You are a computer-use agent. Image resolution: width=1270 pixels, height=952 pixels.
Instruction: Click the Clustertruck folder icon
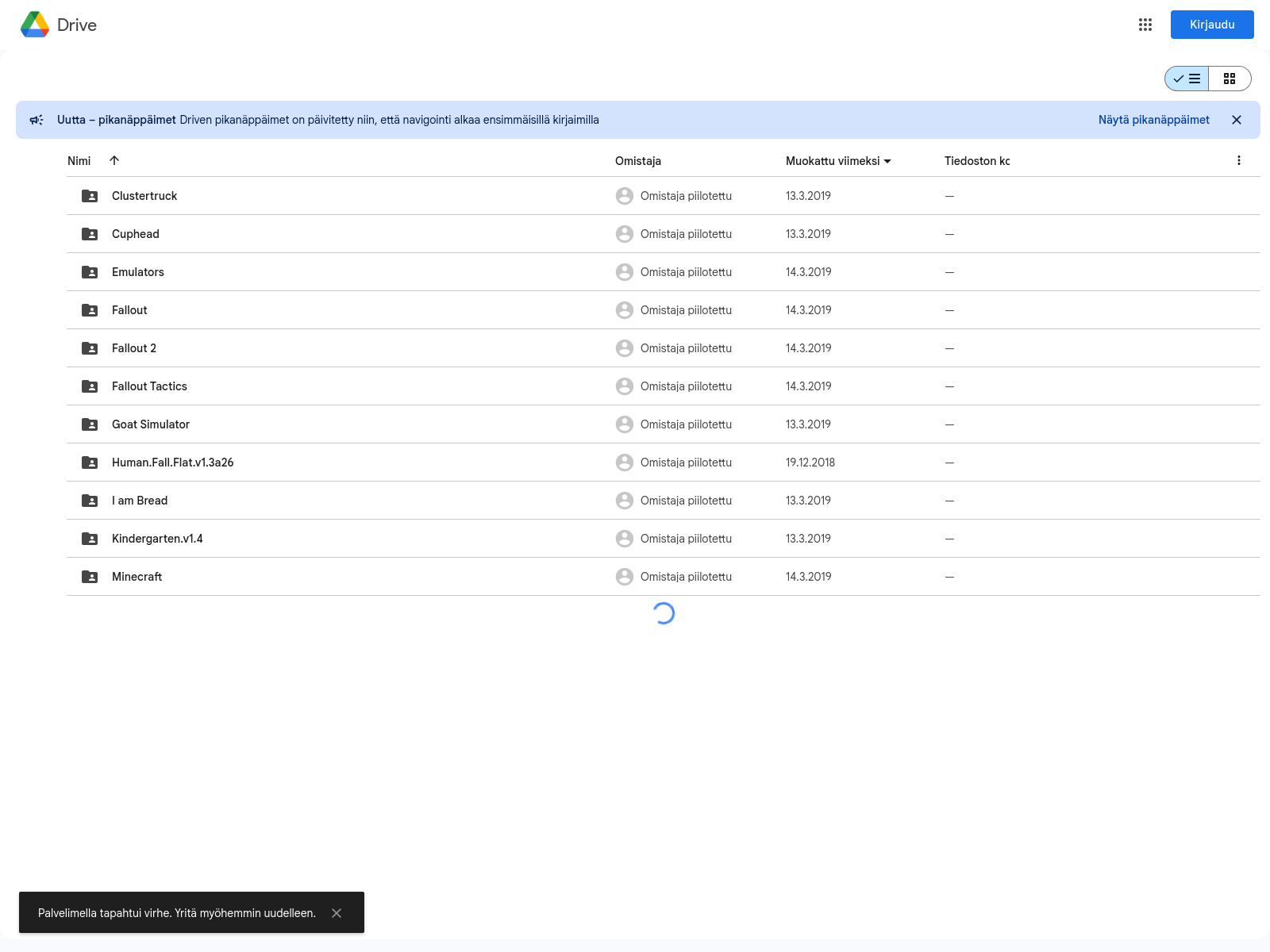tap(90, 196)
